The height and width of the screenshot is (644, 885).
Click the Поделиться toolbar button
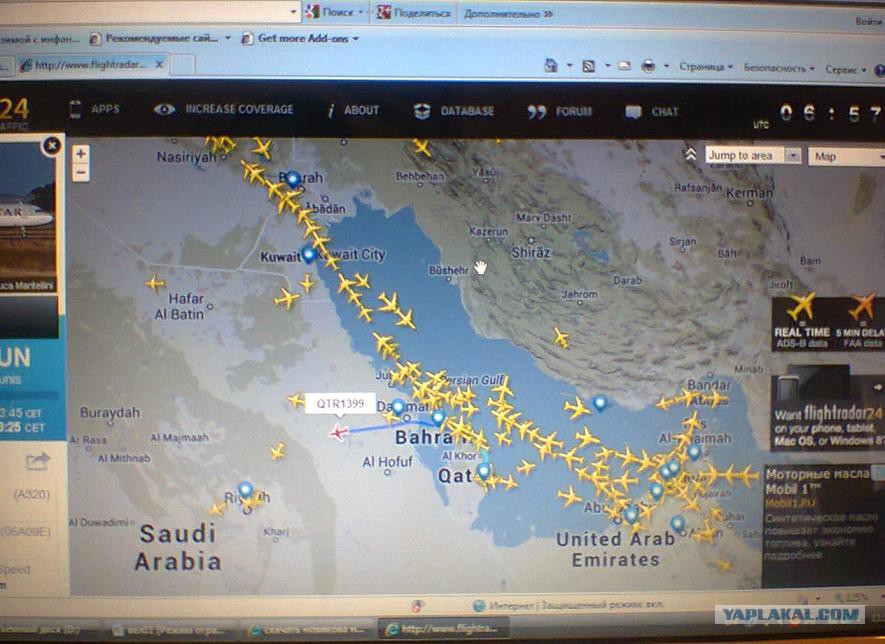414,12
